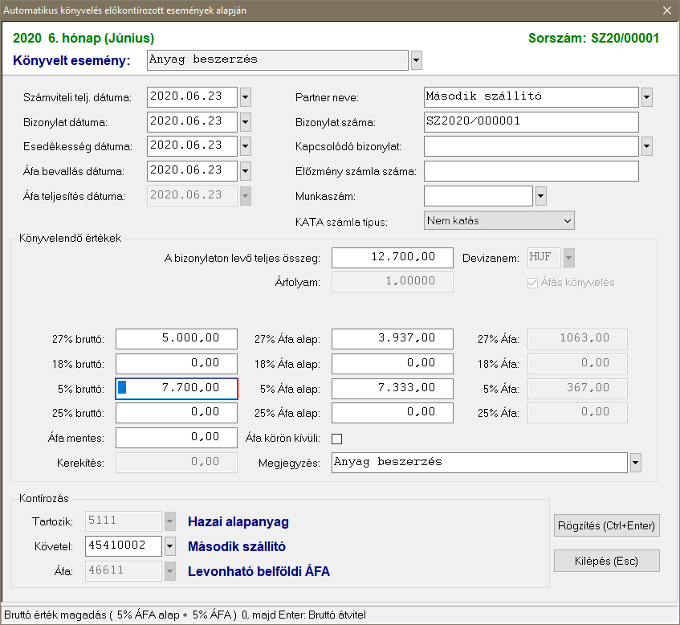Click the Bizonylat száma input field
This screenshot has width=680, height=625.
tap(531, 122)
